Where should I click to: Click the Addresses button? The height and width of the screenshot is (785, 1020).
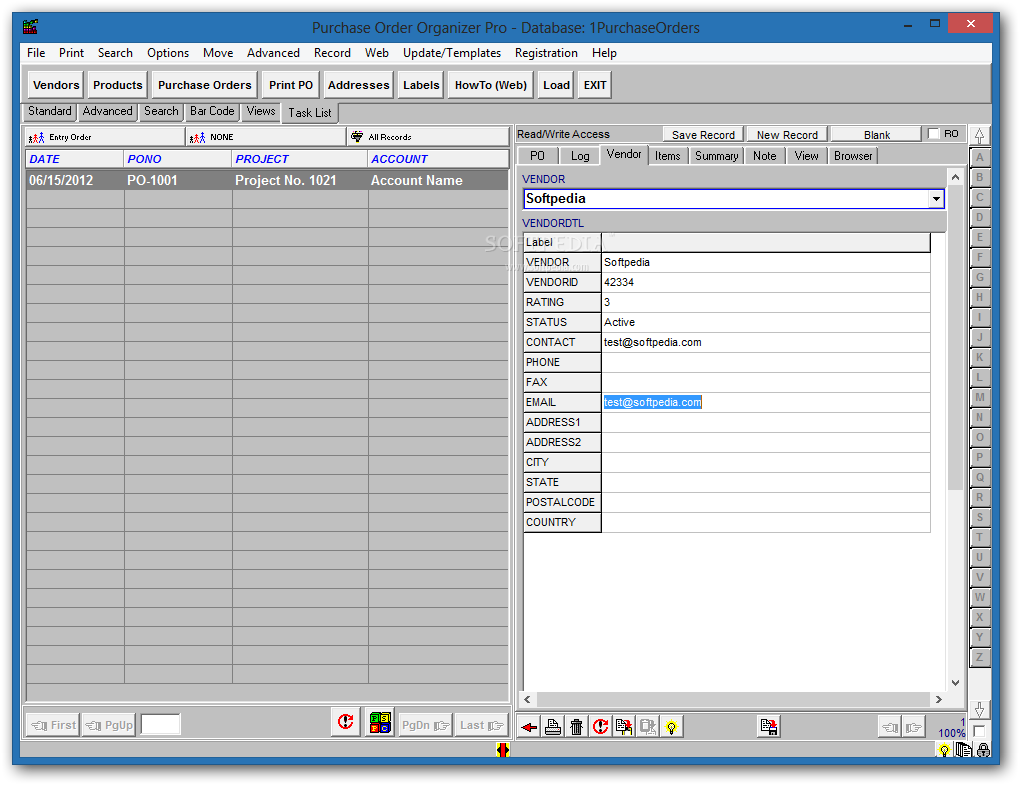(x=358, y=85)
